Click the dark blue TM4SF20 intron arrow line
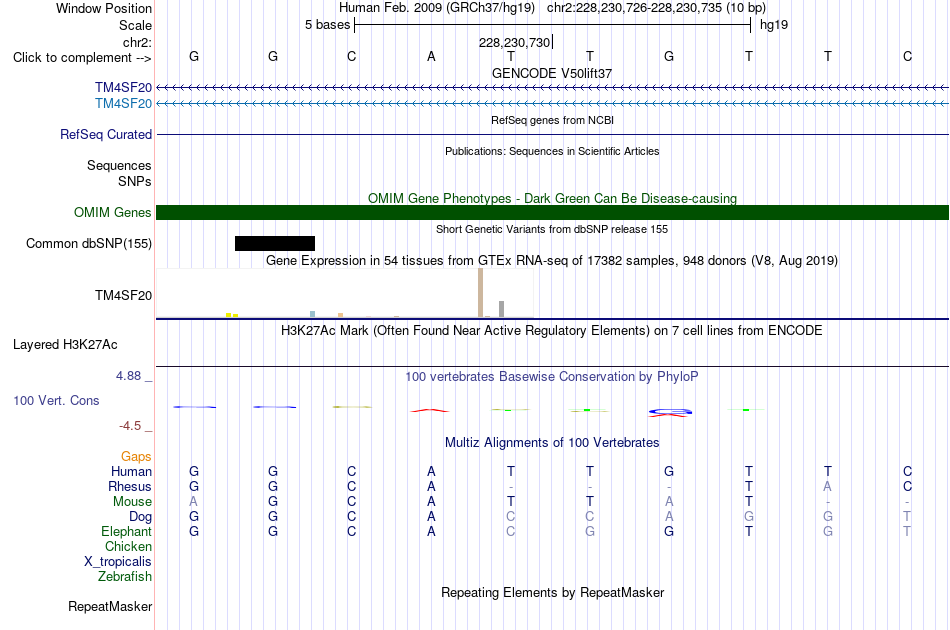The image size is (950, 630). [552, 88]
